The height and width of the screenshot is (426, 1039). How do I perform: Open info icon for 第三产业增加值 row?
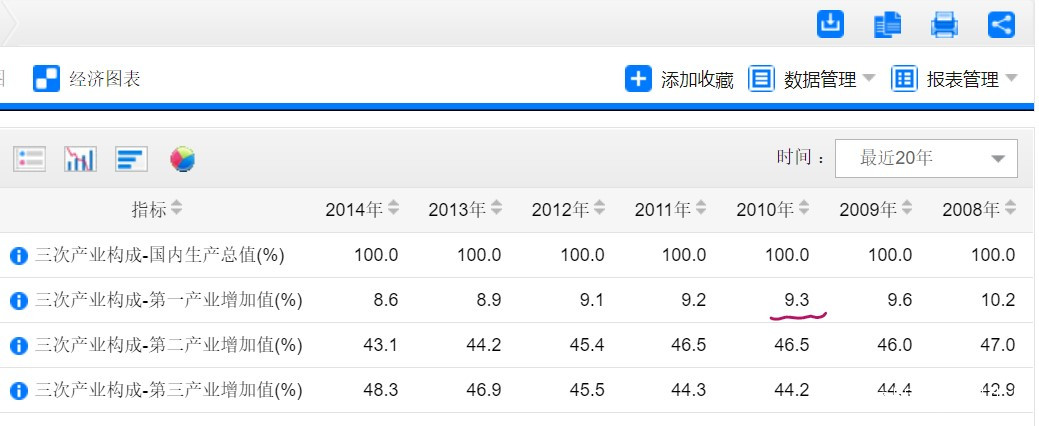click(x=18, y=390)
